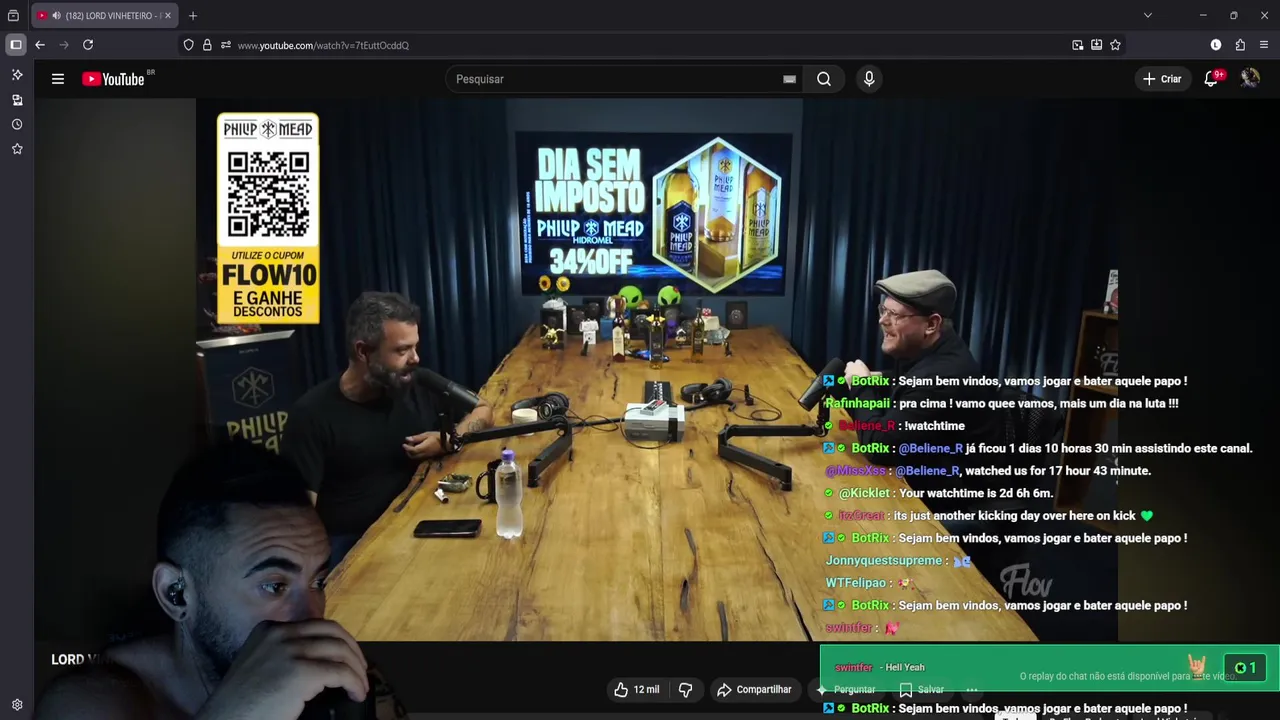The height and width of the screenshot is (720, 1280).
Task: Open the browser account L icon
Action: tap(1216, 45)
